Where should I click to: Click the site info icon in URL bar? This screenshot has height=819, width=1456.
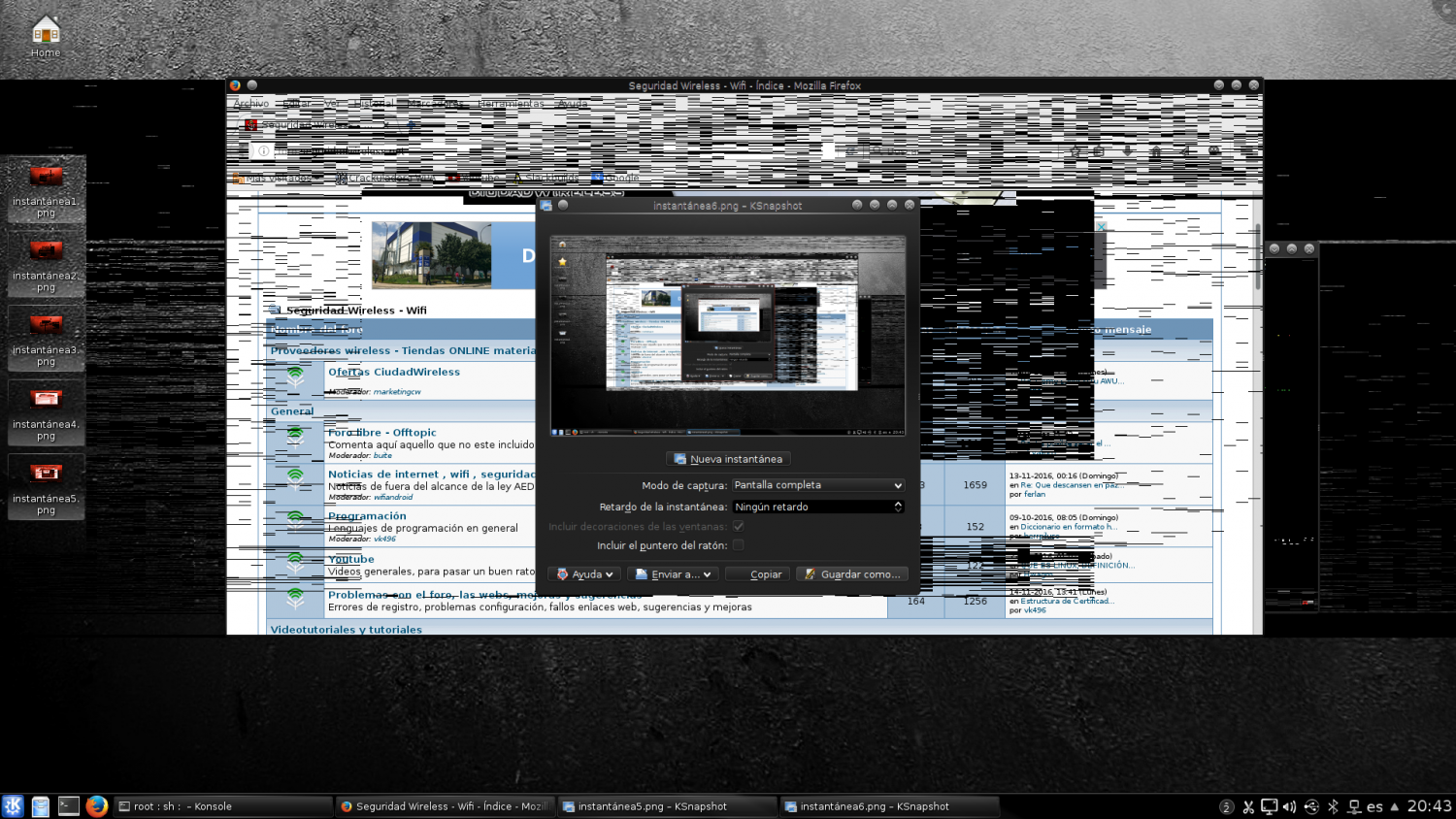click(x=263, y=151)
